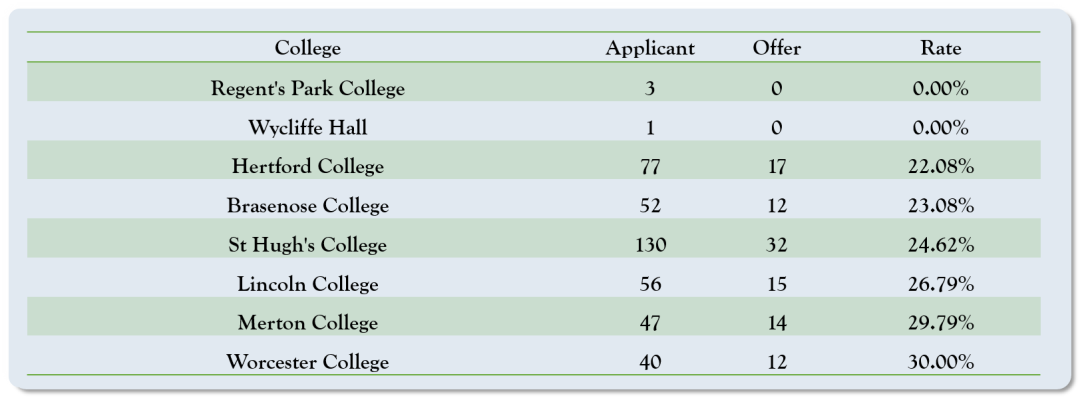Select the Worcester College cell
Image resolution: width=1080 pixels, height=398 pixels.
308,362
